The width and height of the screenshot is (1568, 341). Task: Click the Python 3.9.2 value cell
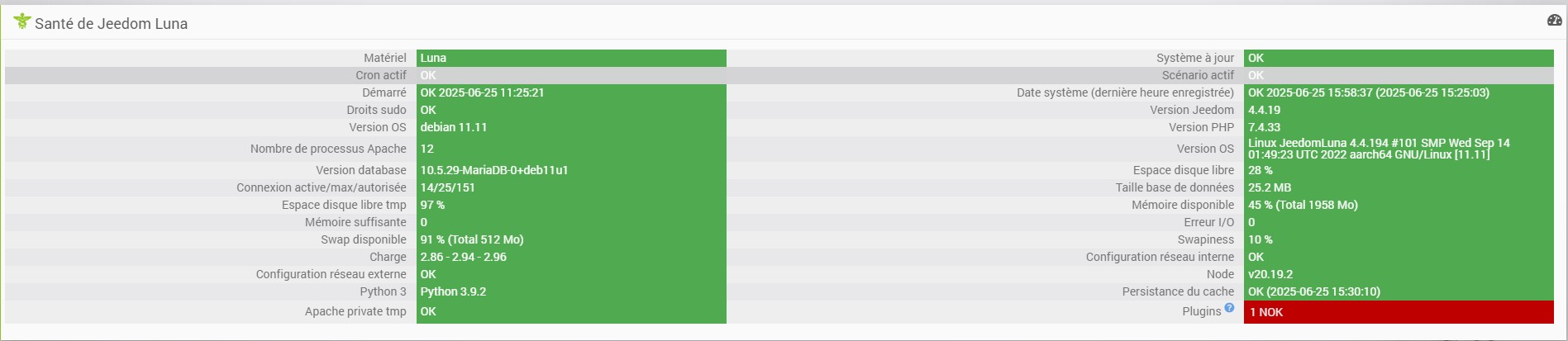(x=571, y=291)
